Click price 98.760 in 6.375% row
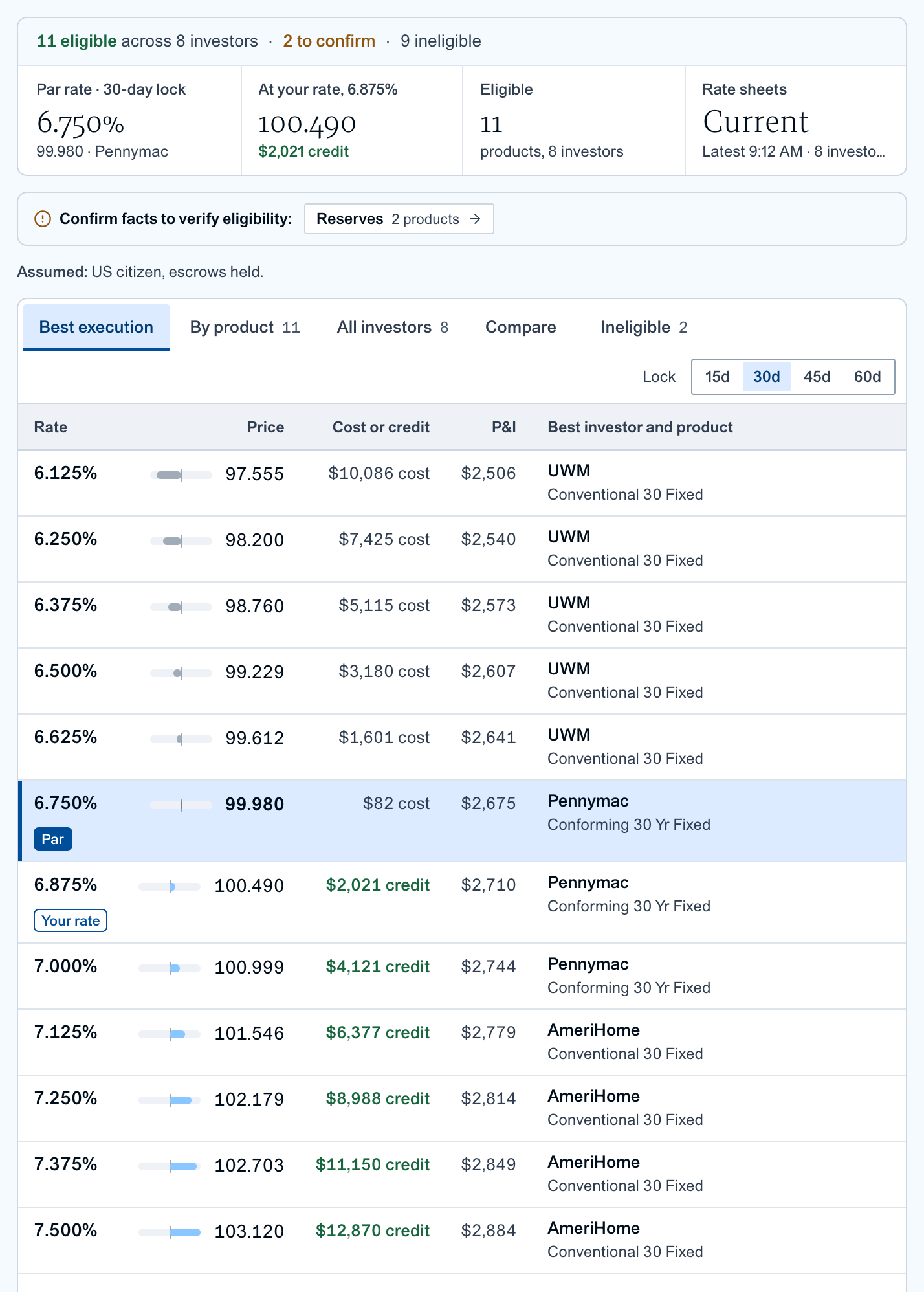This screenshot has width=924, height=1292. point(254,607)
